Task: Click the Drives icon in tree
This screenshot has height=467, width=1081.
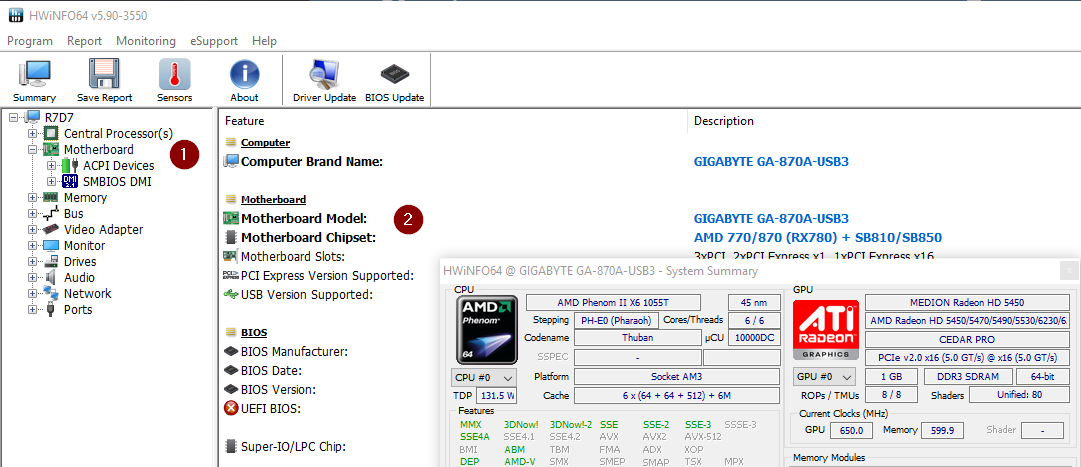Action: [x=51, y=261]
